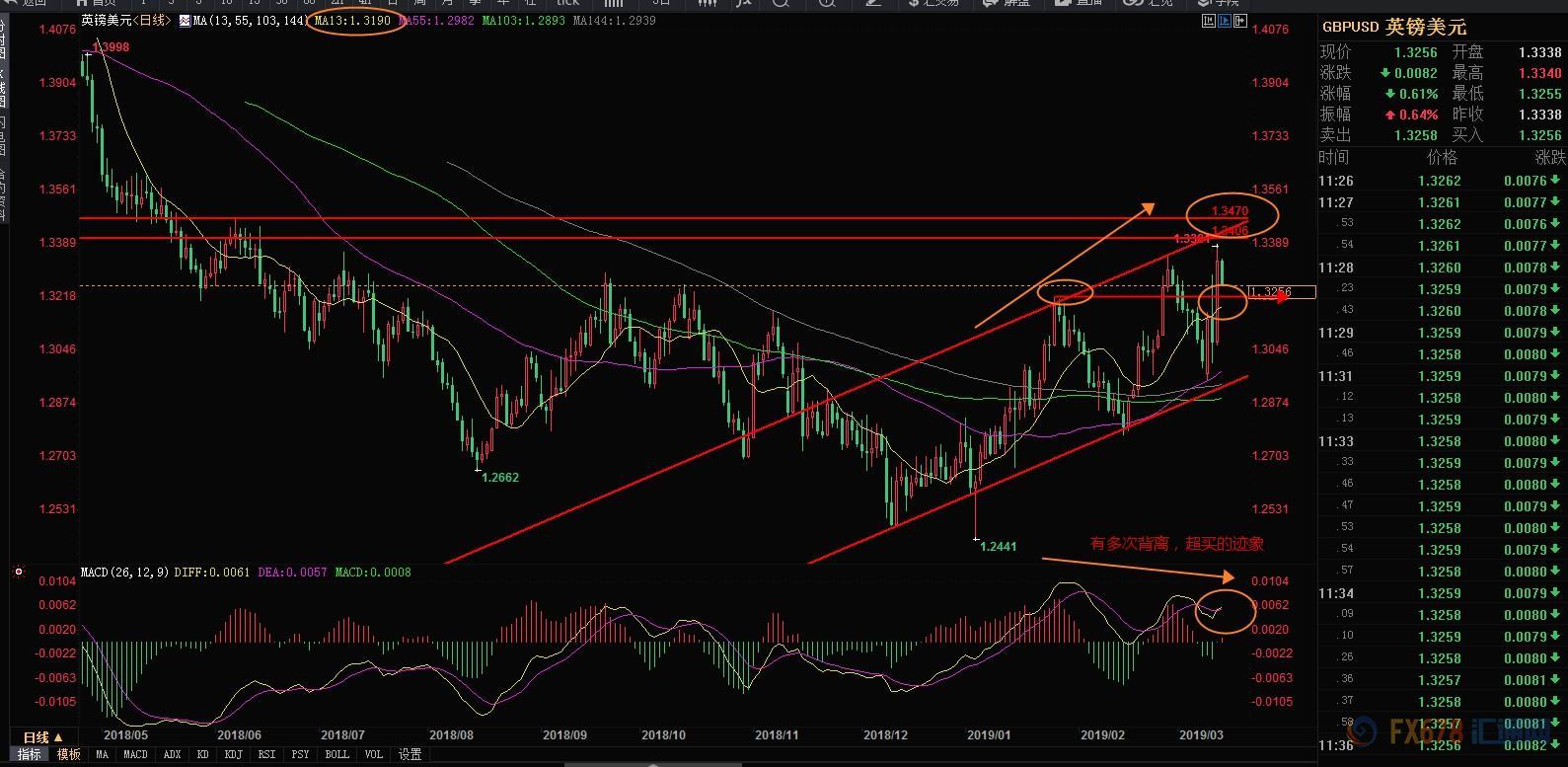This screenshot has height=767, width=1568.
Task: Click the 1.2662 low price label
Action: click(500, 477)
